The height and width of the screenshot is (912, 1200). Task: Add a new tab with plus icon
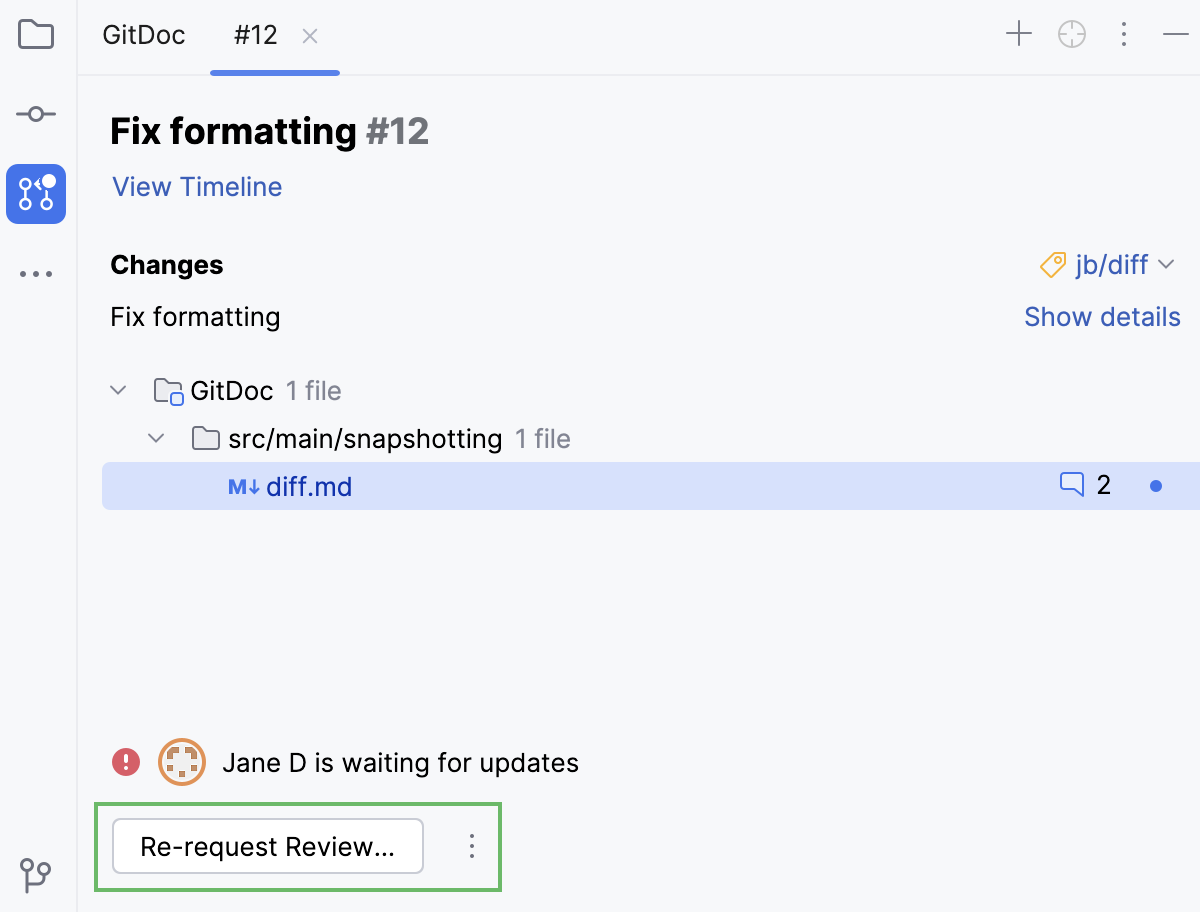1018,35
